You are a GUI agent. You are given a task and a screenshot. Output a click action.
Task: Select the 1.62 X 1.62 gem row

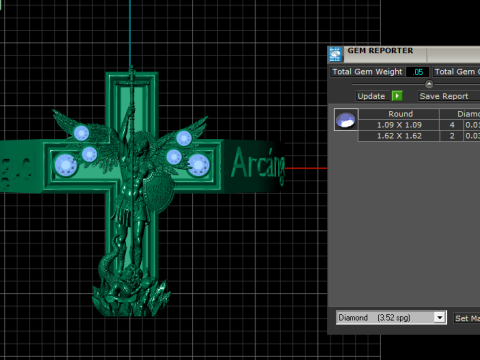pos(419,136)
